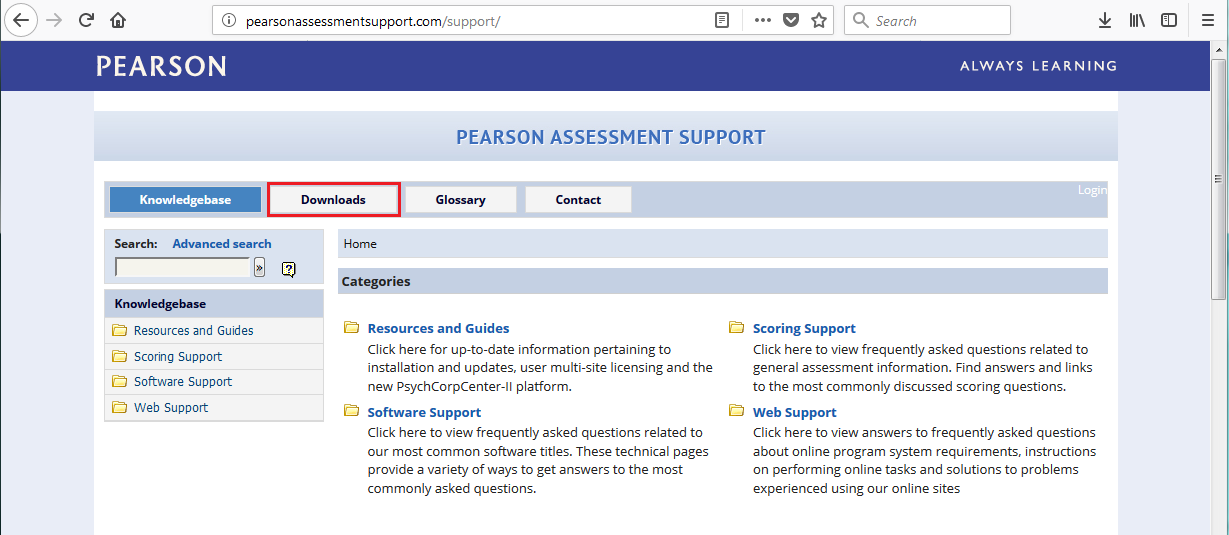Image resolution: width=1229 pixels, height=535 pixels.
Task: Bookmark this page with star icon
Action: coord(819,20)
